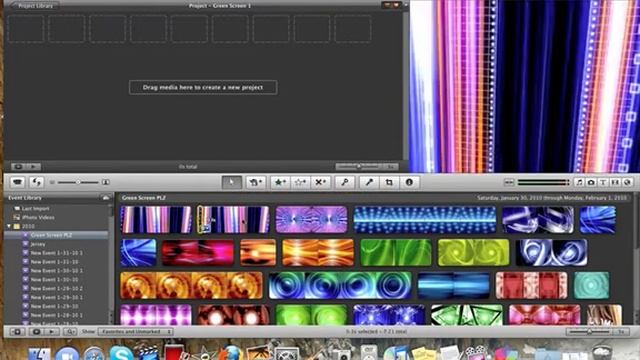
Task: Select event New Event 1-30-10 1
Action: point(56,271)
